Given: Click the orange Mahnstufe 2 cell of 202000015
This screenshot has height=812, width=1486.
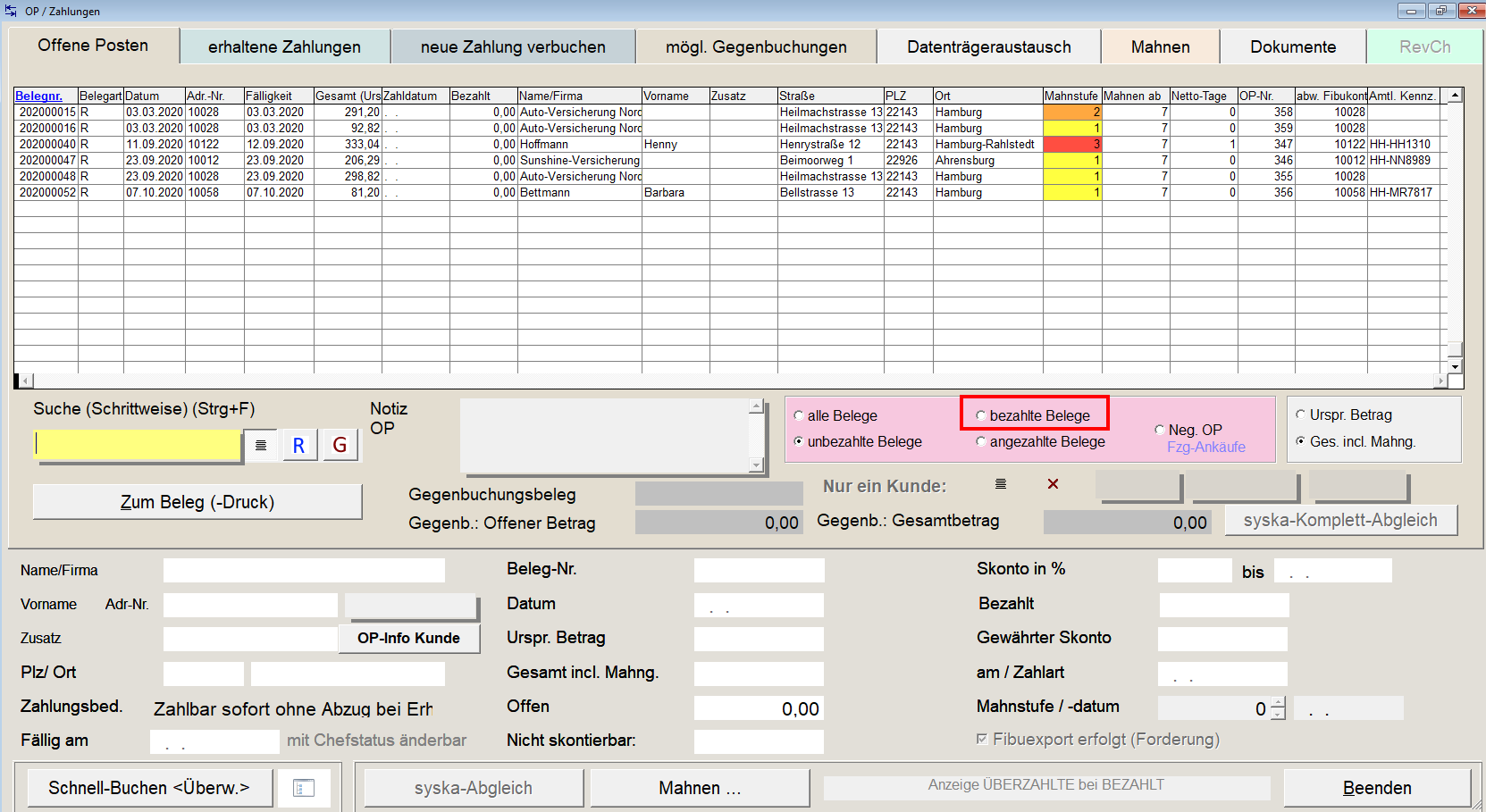Looking at the screenshot, I should [x=1072, y=112].
